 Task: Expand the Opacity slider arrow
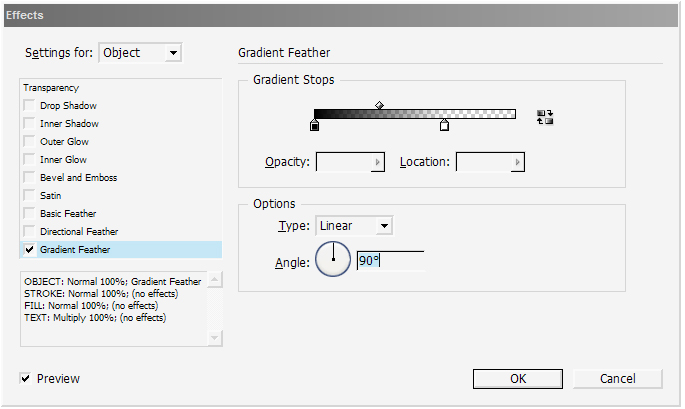tap(377, 162)
